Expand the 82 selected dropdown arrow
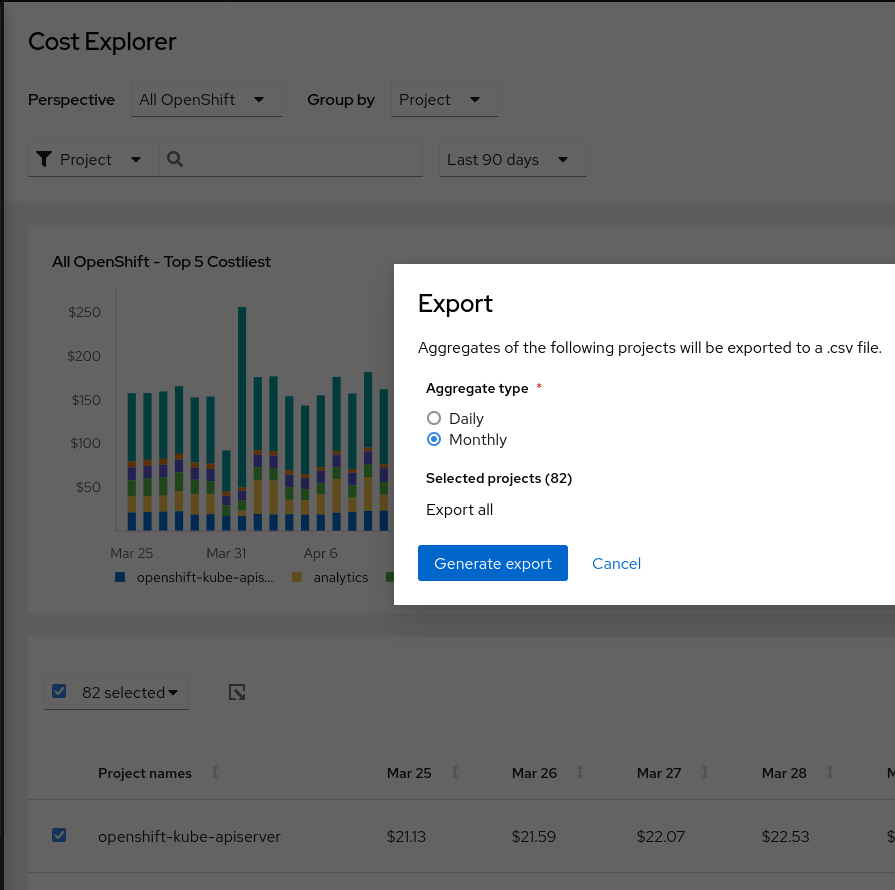The image size is (895, 890). point(173,692)
